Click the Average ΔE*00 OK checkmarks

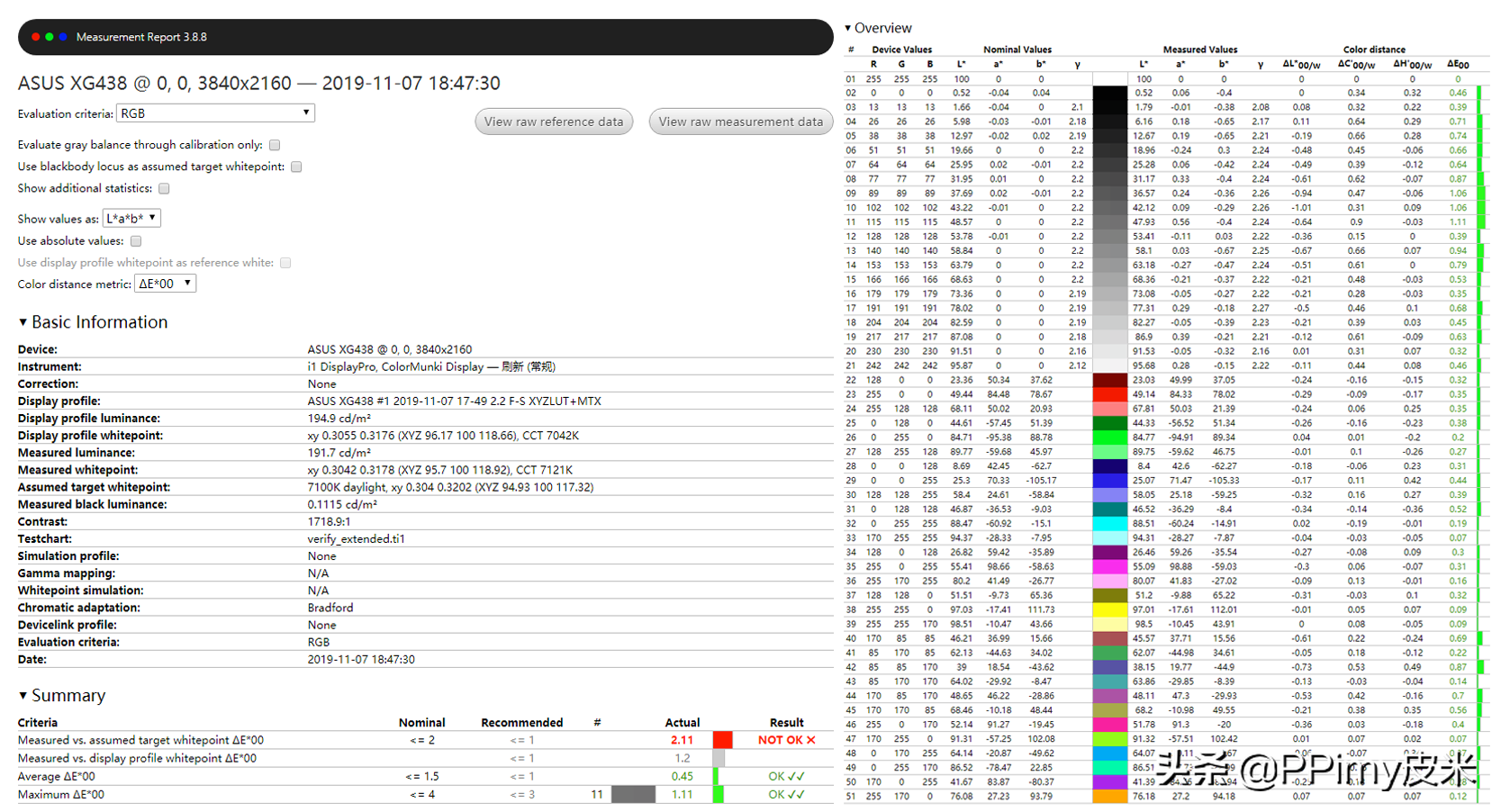point(786,776)
